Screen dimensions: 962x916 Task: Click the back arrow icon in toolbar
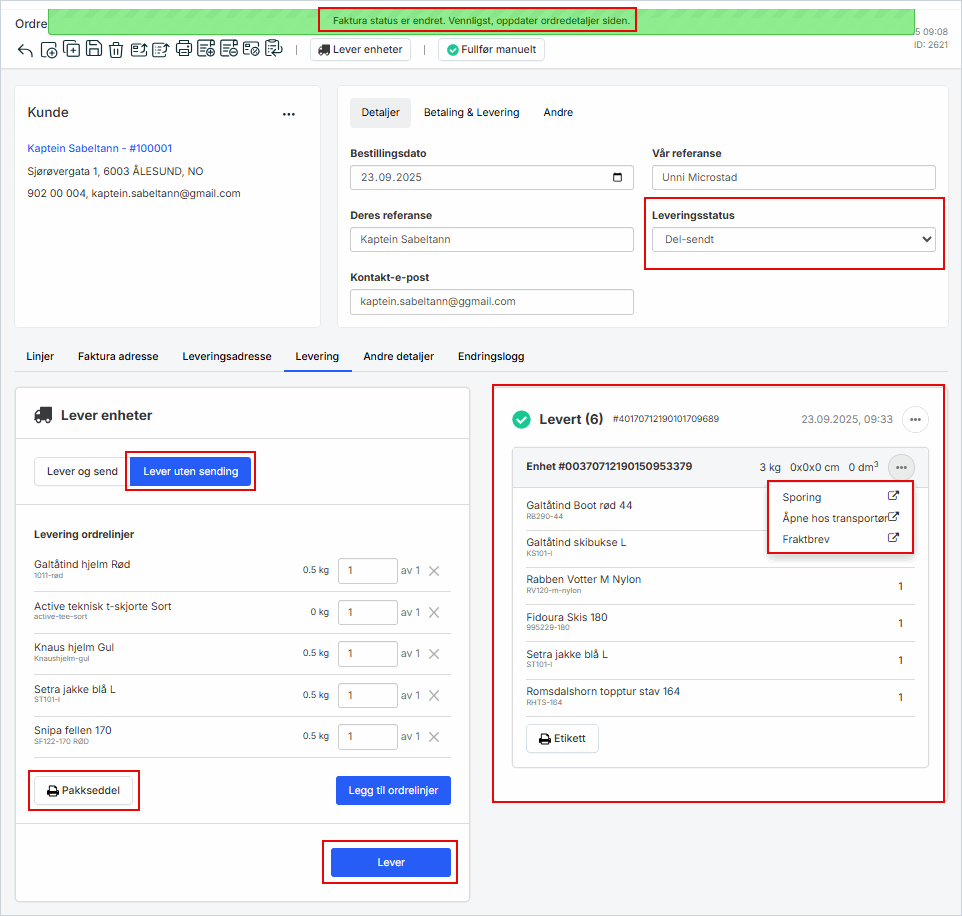click(x=25, y=50)
